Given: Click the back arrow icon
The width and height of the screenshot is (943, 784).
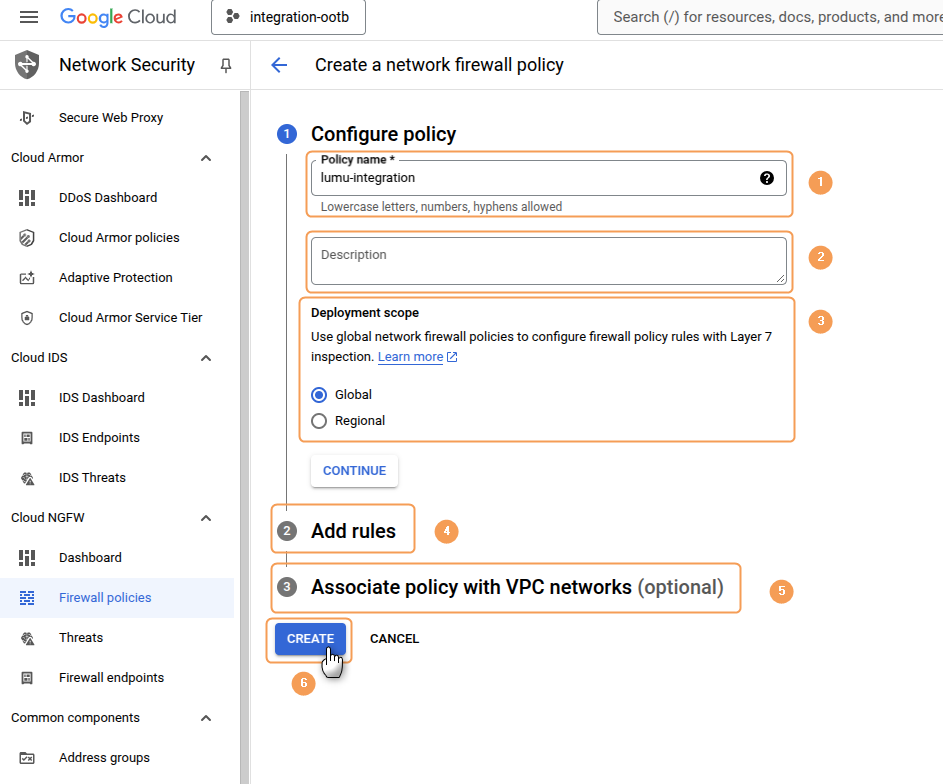Looking at the screenshot, I should [x=279, y=65].
